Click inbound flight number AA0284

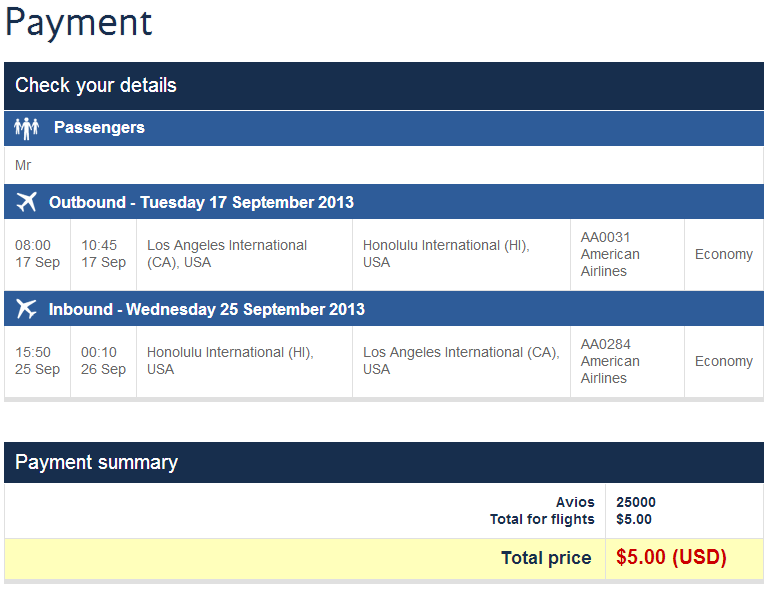pyautogui.click(x=606, y=344)
